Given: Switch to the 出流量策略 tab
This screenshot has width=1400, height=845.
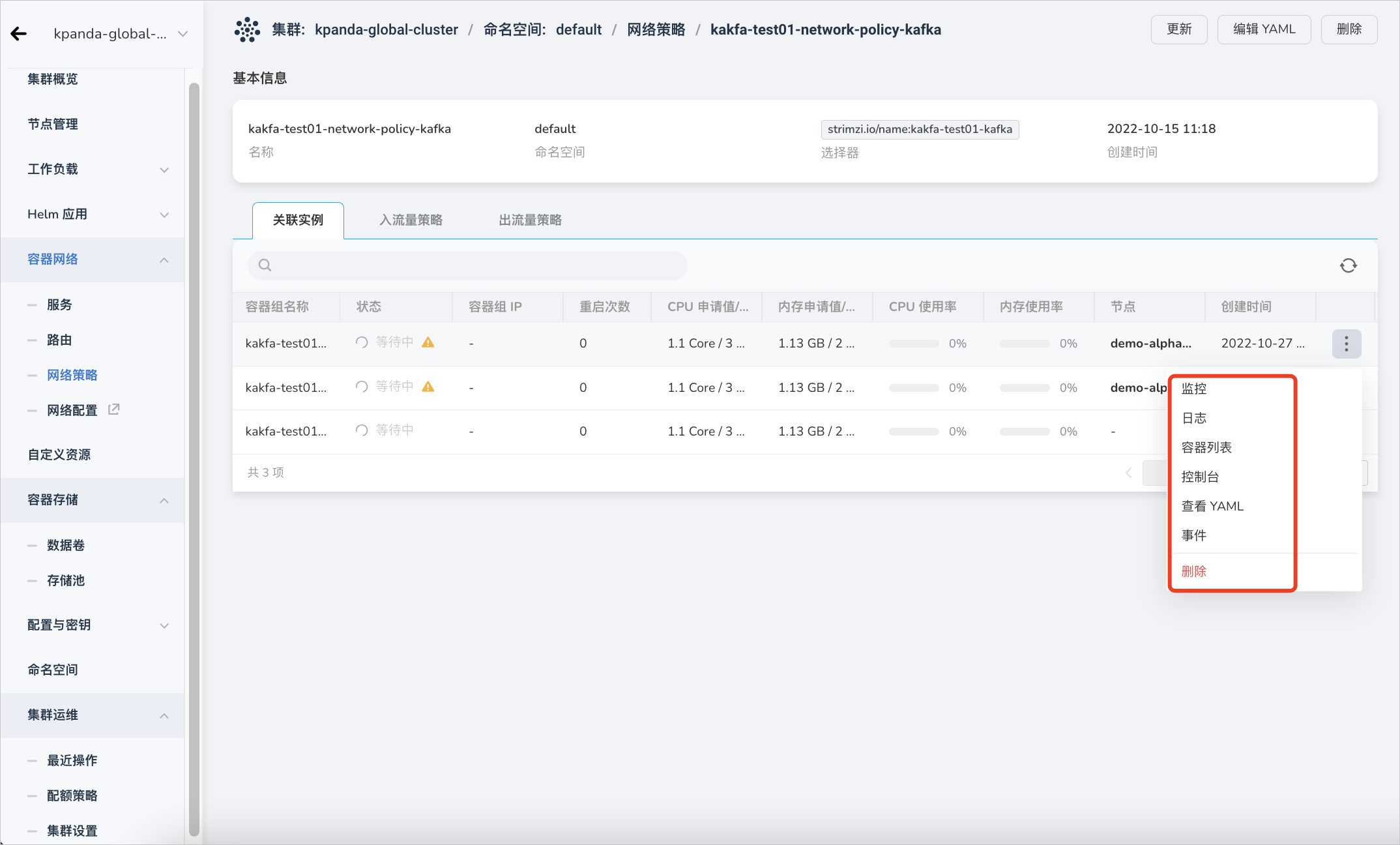Looking at the screenshot, I should pyautogui.click(x=531, y=220).
